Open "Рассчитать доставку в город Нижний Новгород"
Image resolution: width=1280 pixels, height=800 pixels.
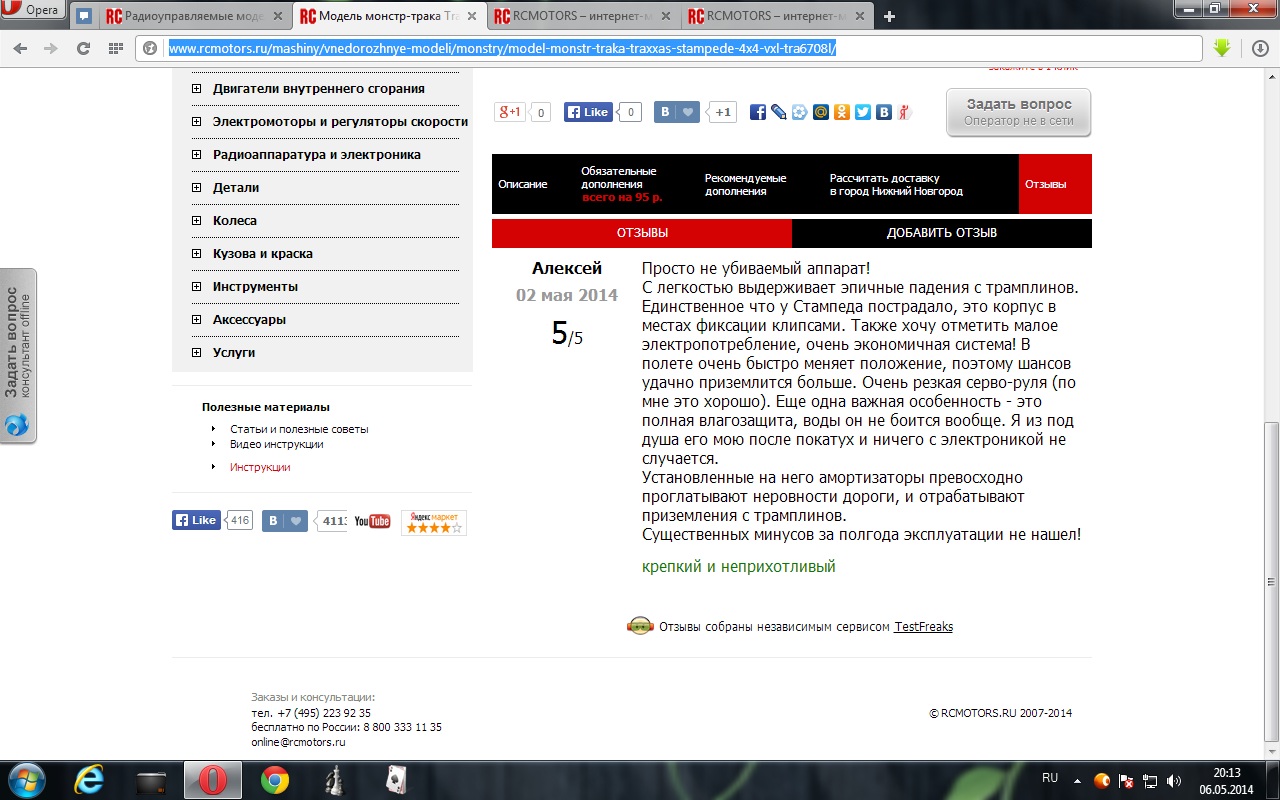coord(896,184)
